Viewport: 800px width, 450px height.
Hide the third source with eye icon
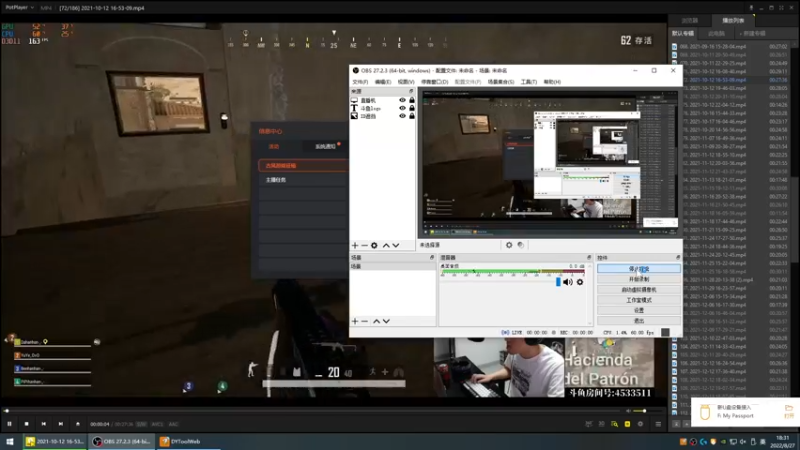tap(403, 116)
